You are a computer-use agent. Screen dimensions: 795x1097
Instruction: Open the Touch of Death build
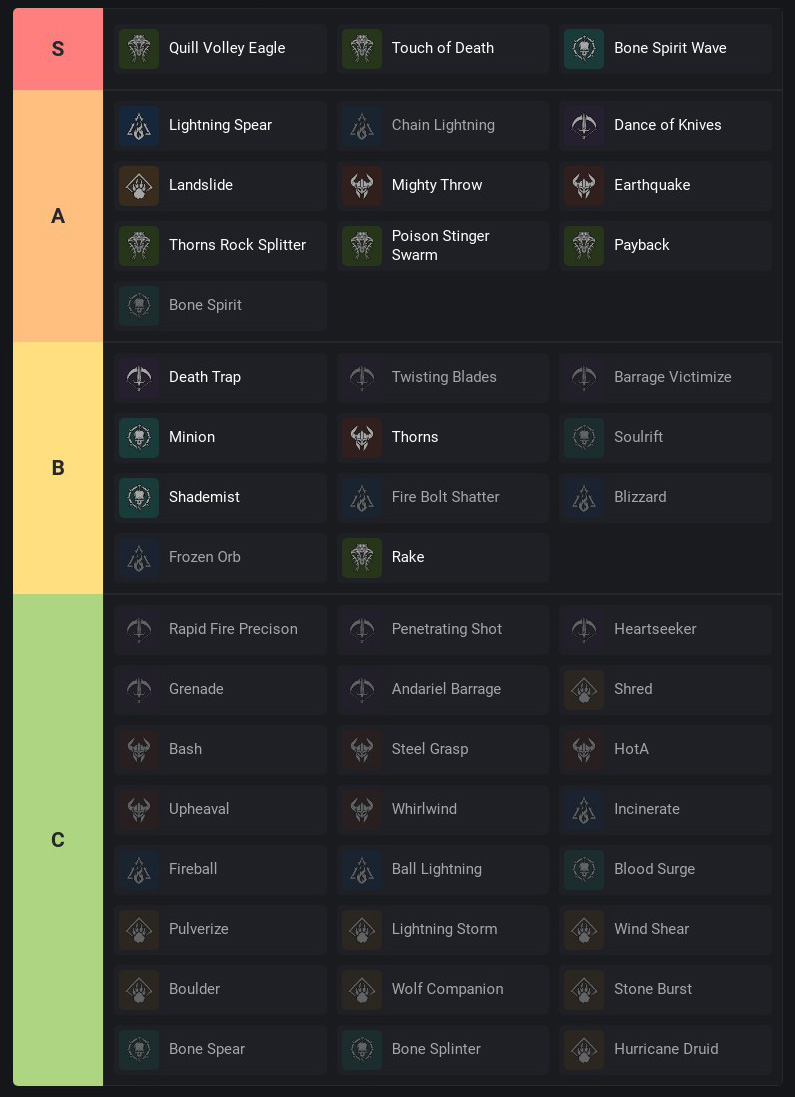(443, 48)
